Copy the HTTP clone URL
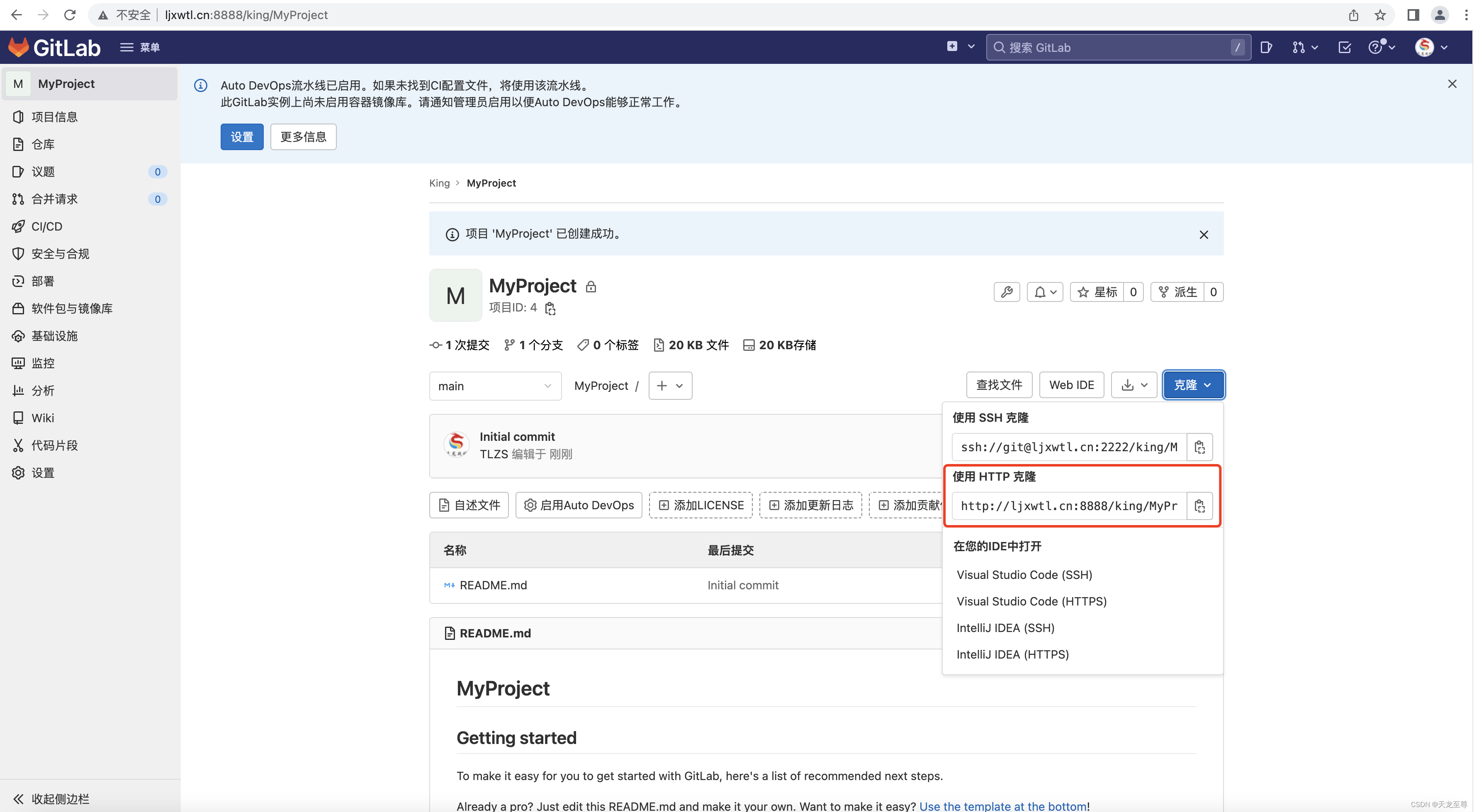The width and height of the screenshot is (1474, 812). [1200, 506]
